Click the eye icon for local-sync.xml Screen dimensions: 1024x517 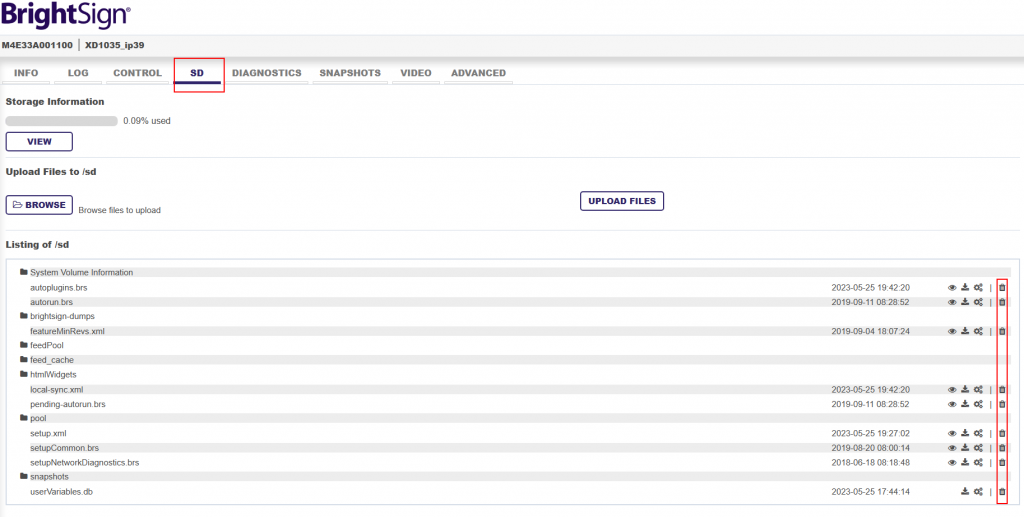(x=952, y=390)
